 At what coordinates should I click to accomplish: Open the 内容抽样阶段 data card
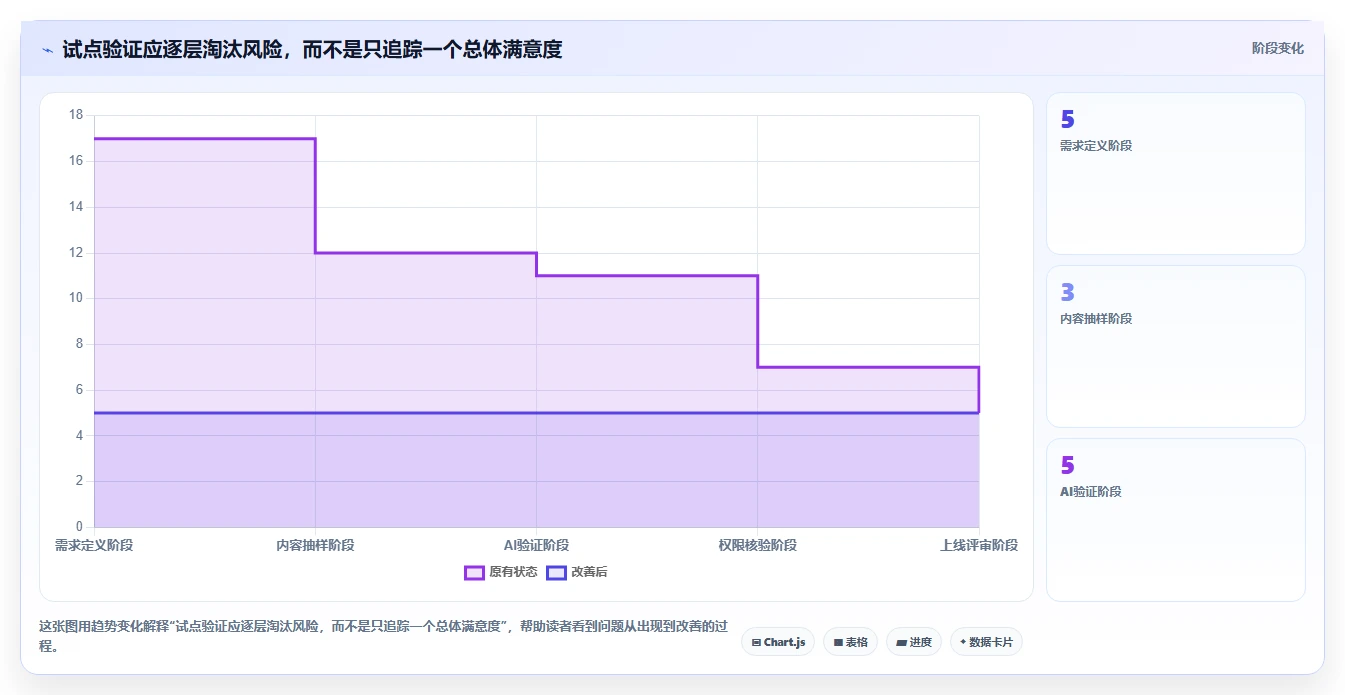1175,346
